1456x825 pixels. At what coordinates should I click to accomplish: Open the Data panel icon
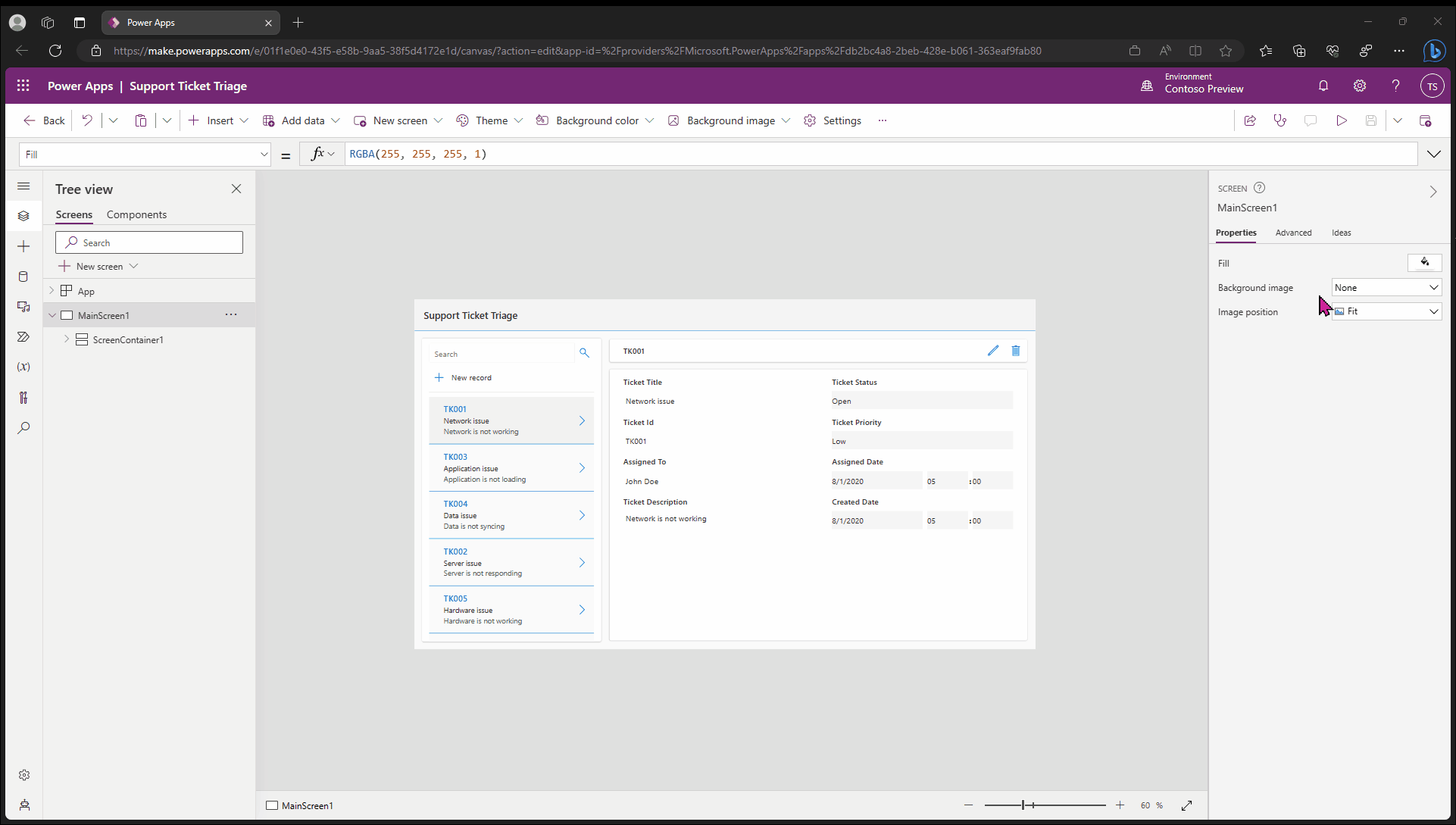(x=23, y=277)
